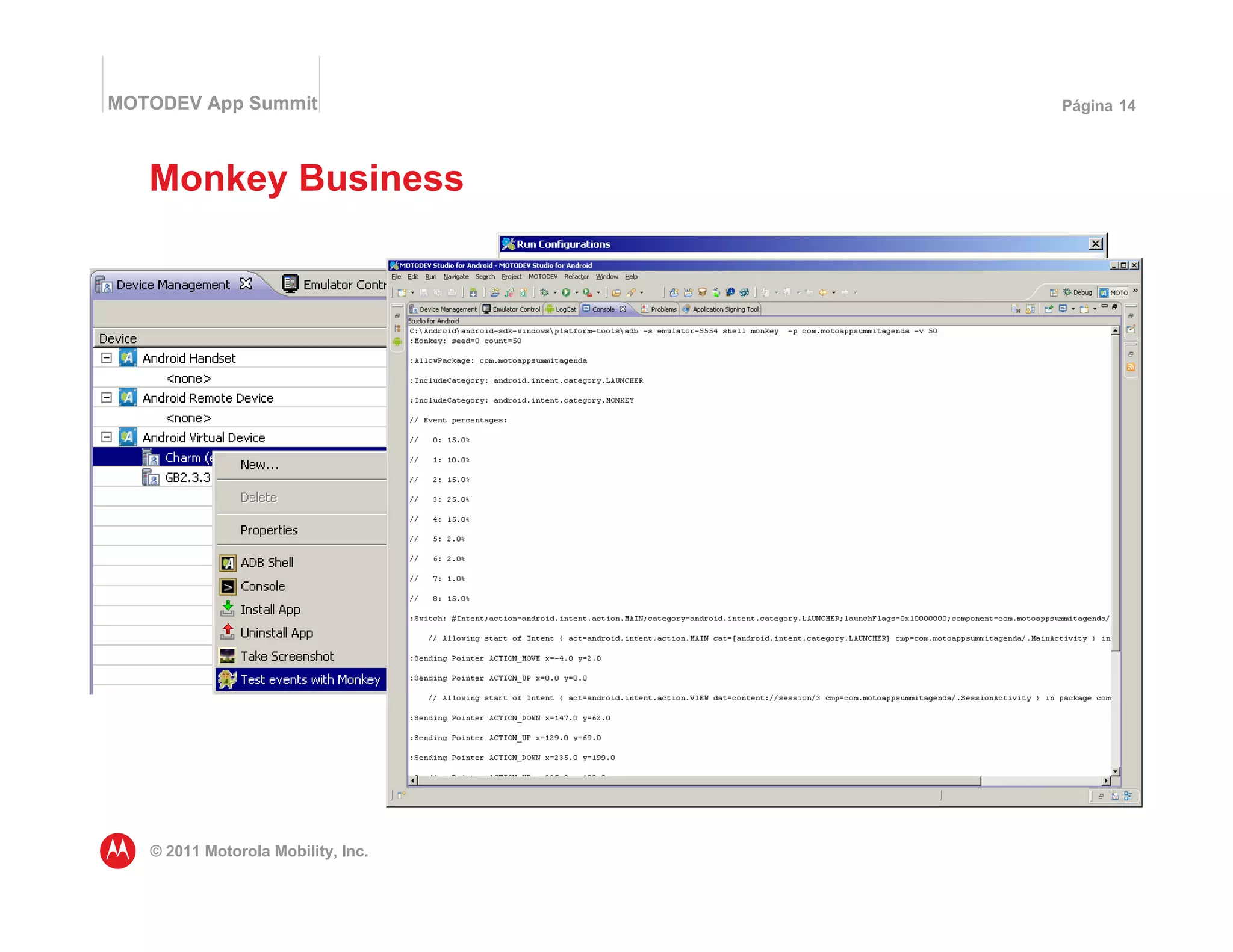Open the New wizard dropdown arrow
This screenshot has height=952, width=1233.
pos(412,293)
